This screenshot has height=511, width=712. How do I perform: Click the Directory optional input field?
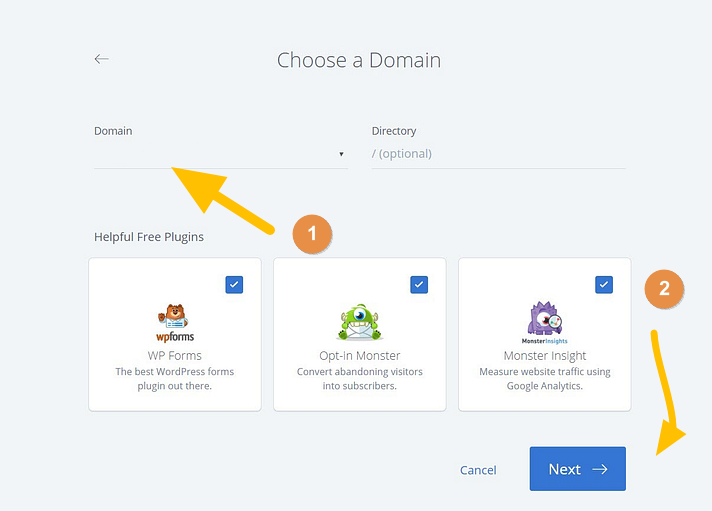(498, 154)
